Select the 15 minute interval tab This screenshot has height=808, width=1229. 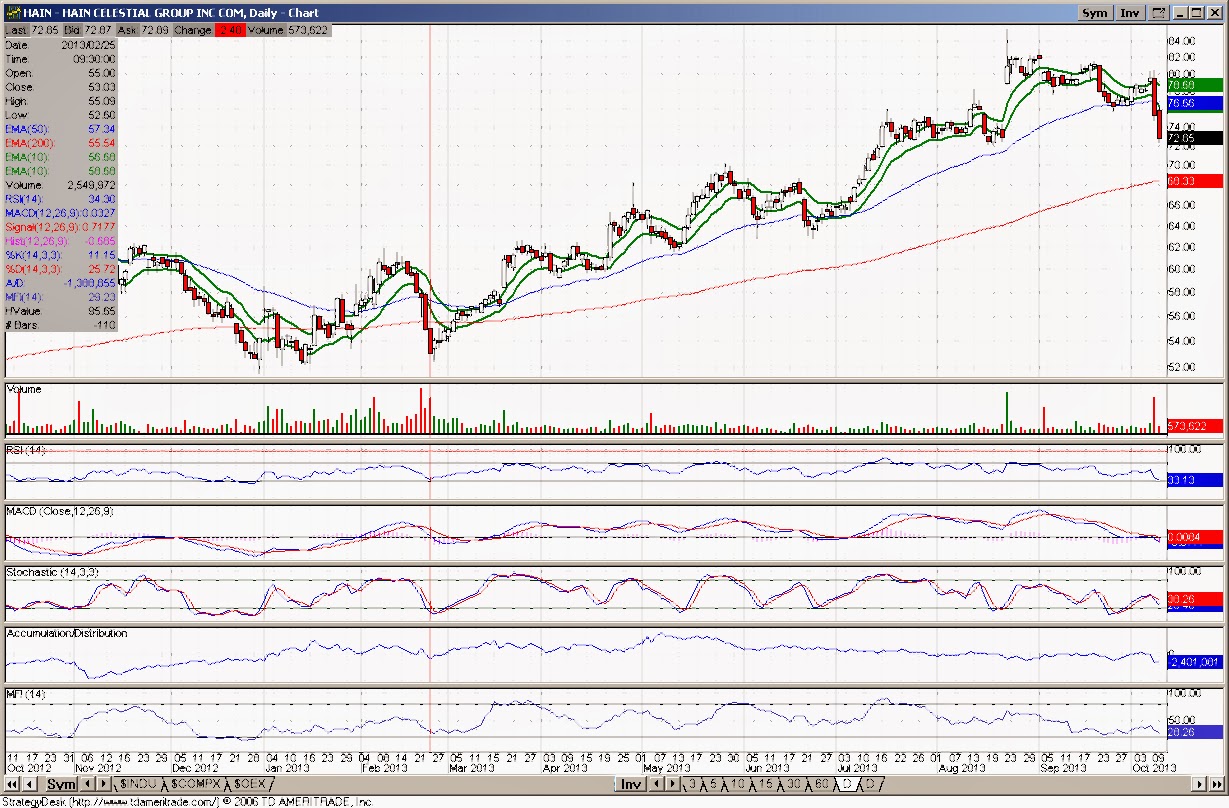(765, 784)
